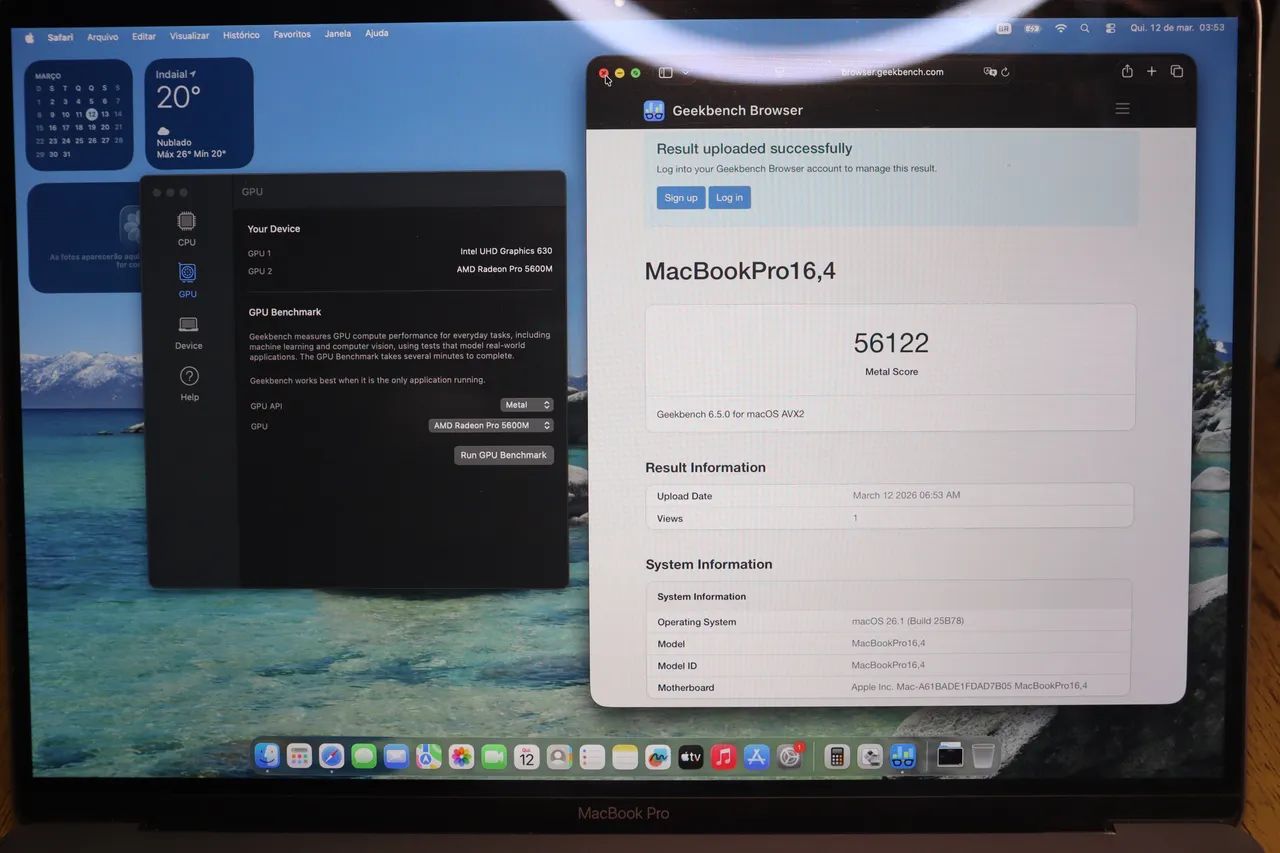Viewport: 1280px width, 853px height.
Task: Click the Indaial weather widget
Action: pos(199,112)
